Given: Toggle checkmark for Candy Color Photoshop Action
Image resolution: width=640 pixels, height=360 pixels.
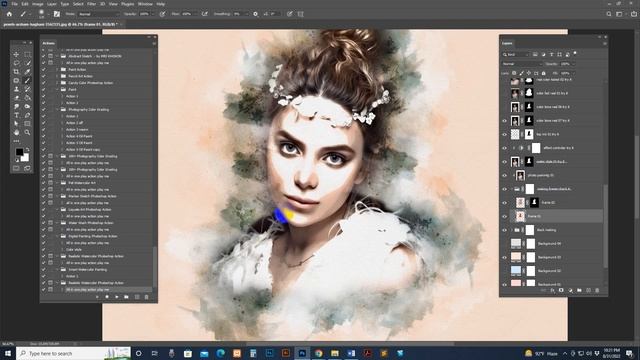Looking at the screenshot, I should point(44,82).
